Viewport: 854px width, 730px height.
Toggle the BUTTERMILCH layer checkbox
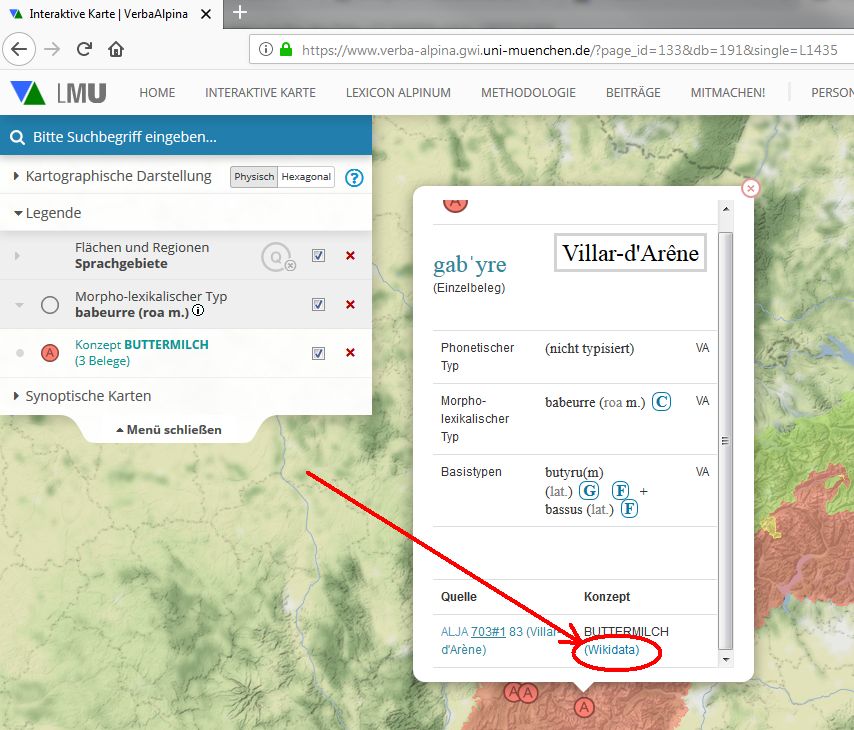pos(319,353)
